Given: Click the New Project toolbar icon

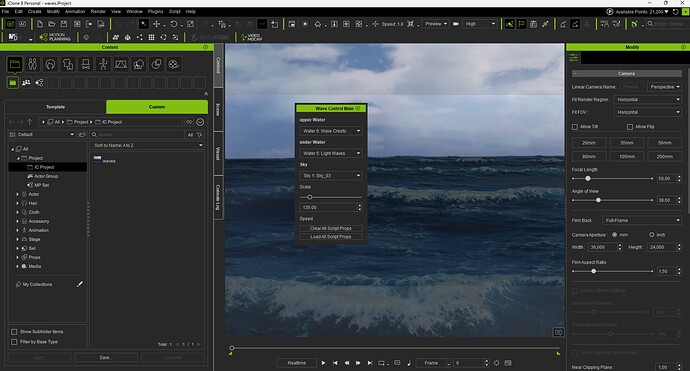Looking at the screenshot, I should tap(40, 24).
